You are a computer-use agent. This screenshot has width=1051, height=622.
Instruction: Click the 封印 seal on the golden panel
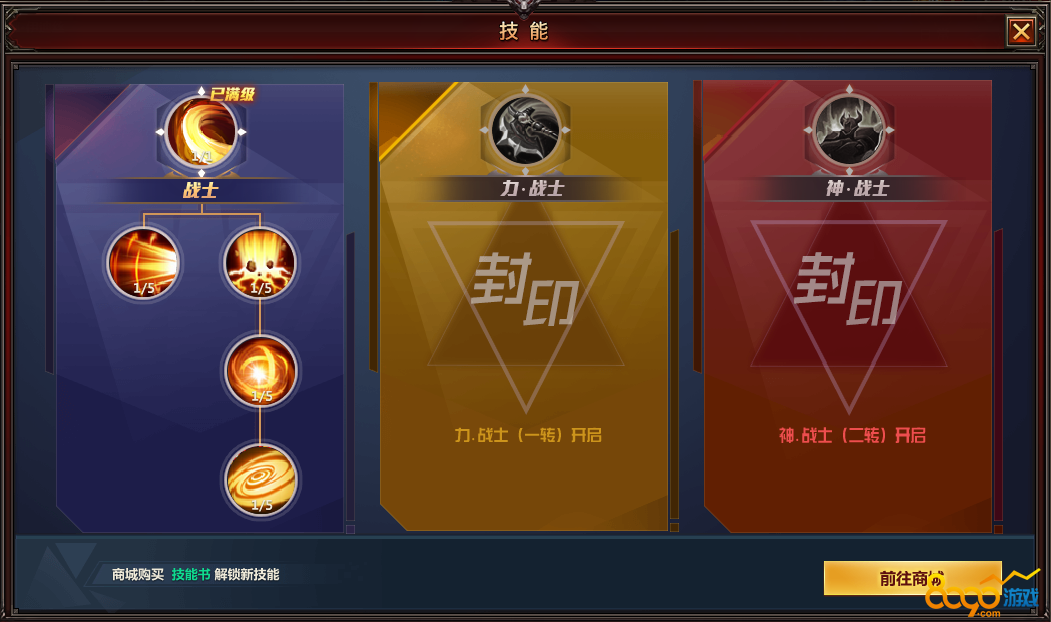525,290
